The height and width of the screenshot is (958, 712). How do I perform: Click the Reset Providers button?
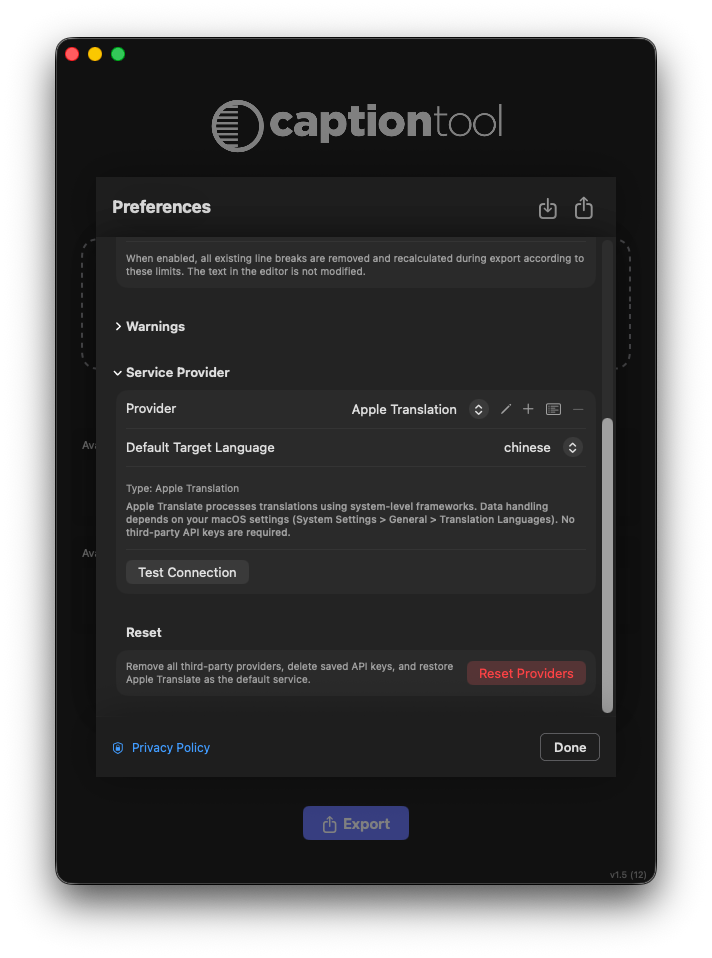pos(526,673)
